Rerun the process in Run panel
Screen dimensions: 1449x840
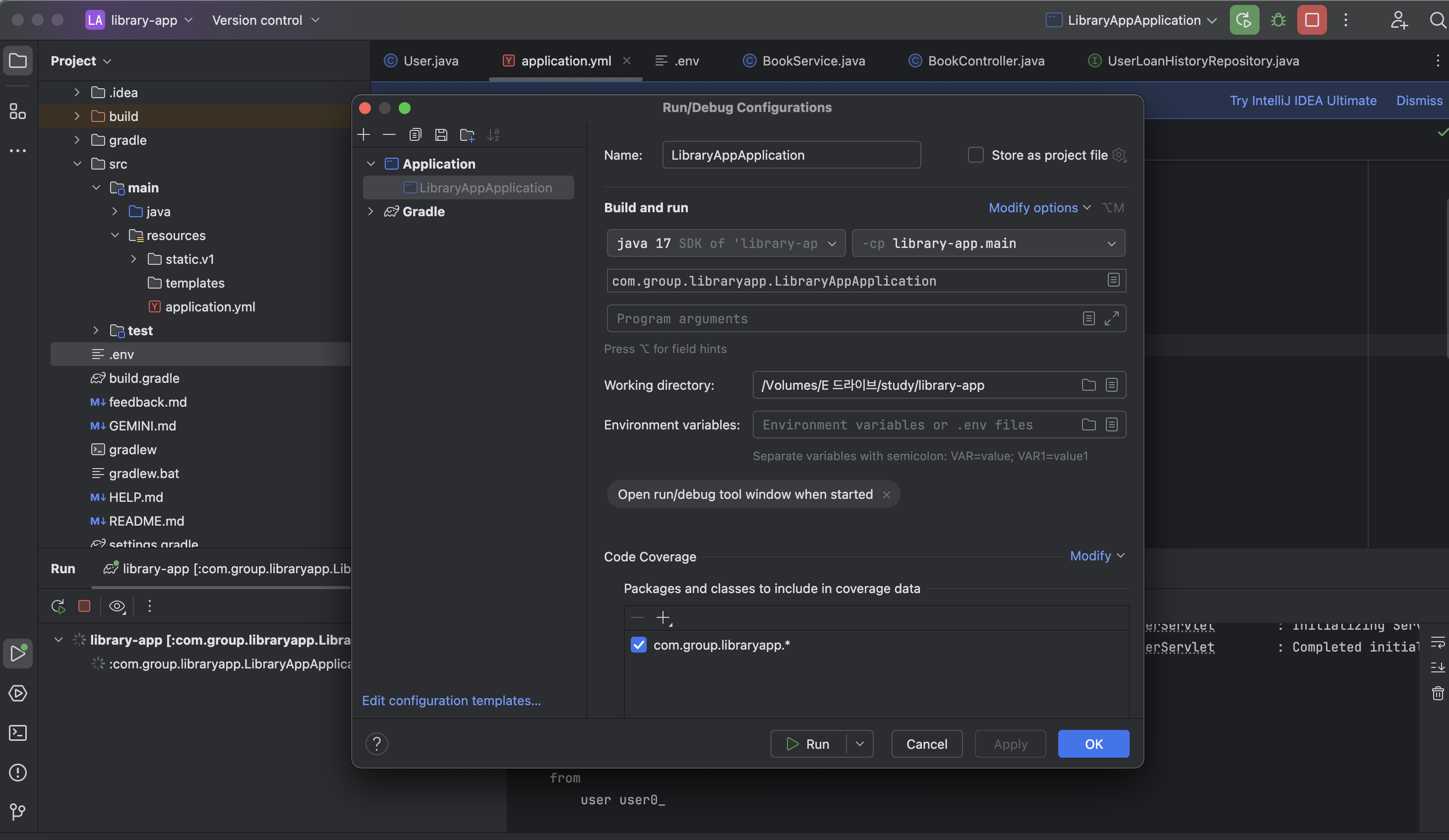58,606
